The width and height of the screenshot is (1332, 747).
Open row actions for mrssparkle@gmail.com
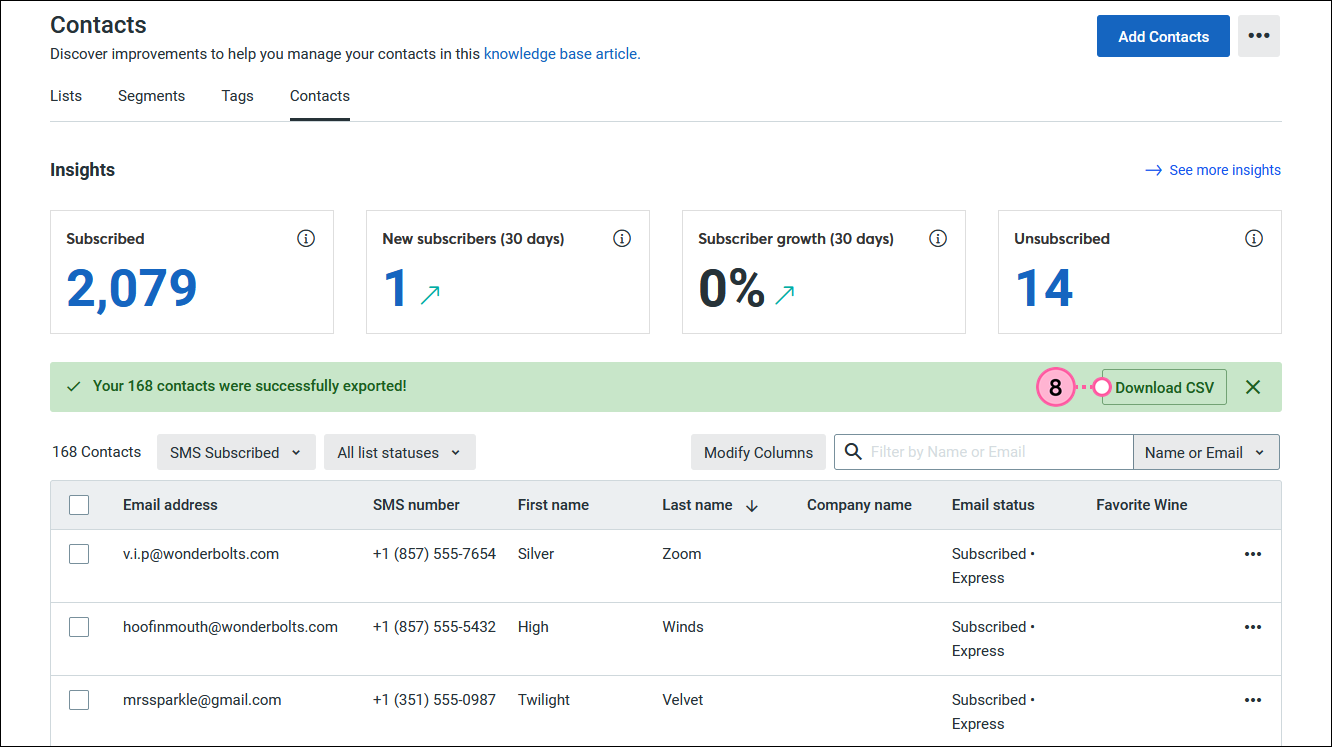(x=1253, y=700)
